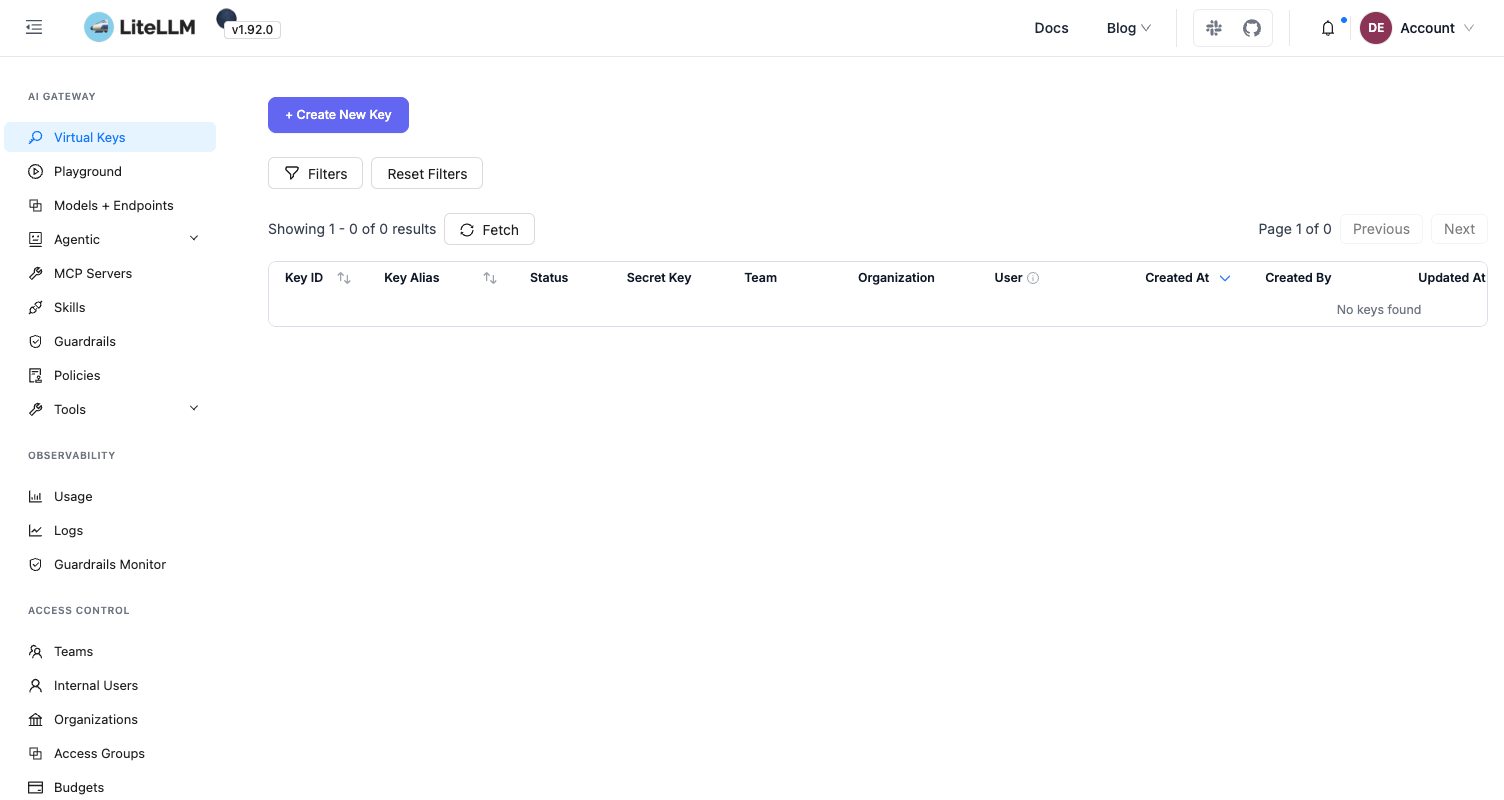The image size is (1504, 800).
Task: Click the Guardrails shield icon
Action: click(36, 342)
